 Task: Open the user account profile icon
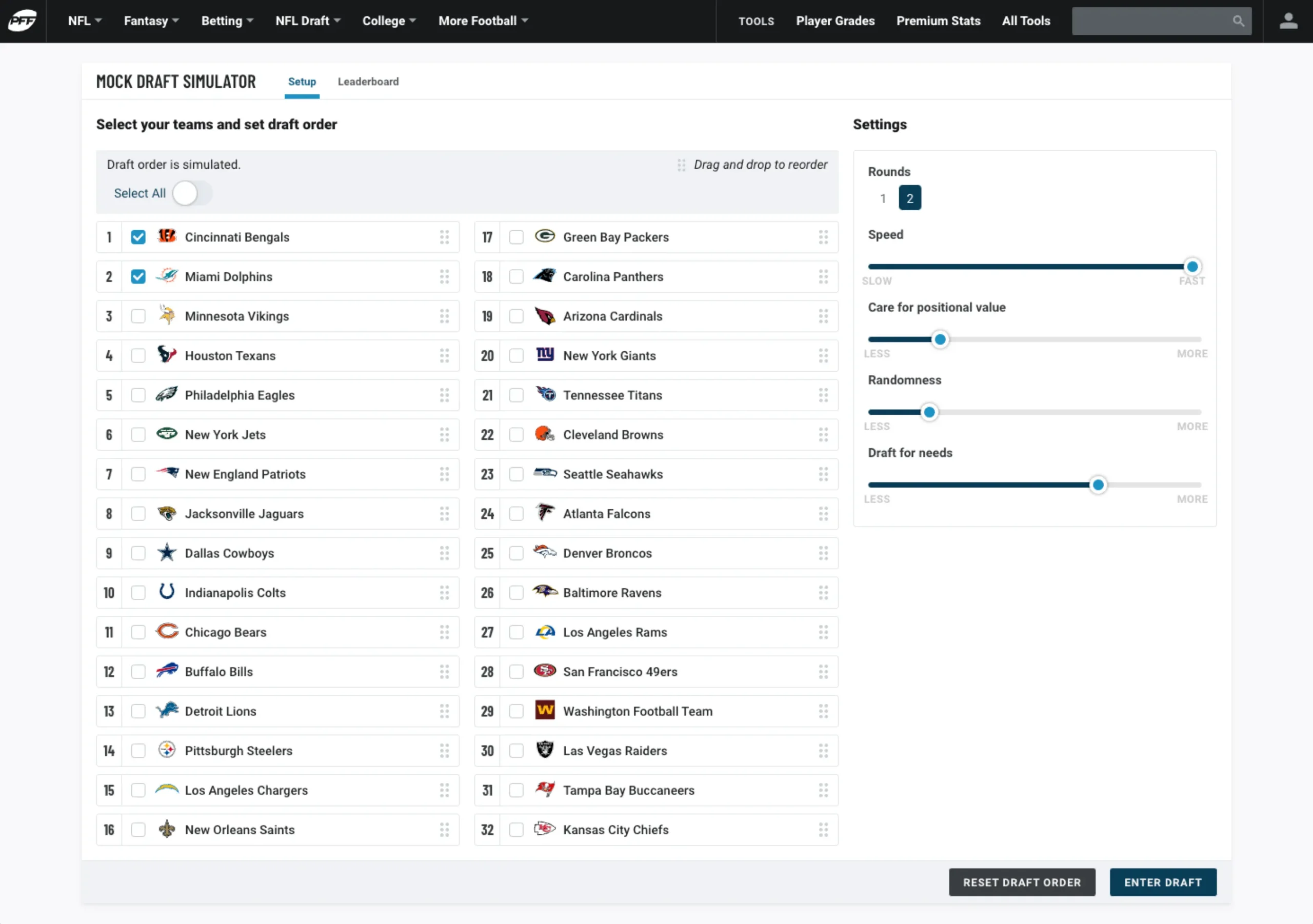point(1288,21)
